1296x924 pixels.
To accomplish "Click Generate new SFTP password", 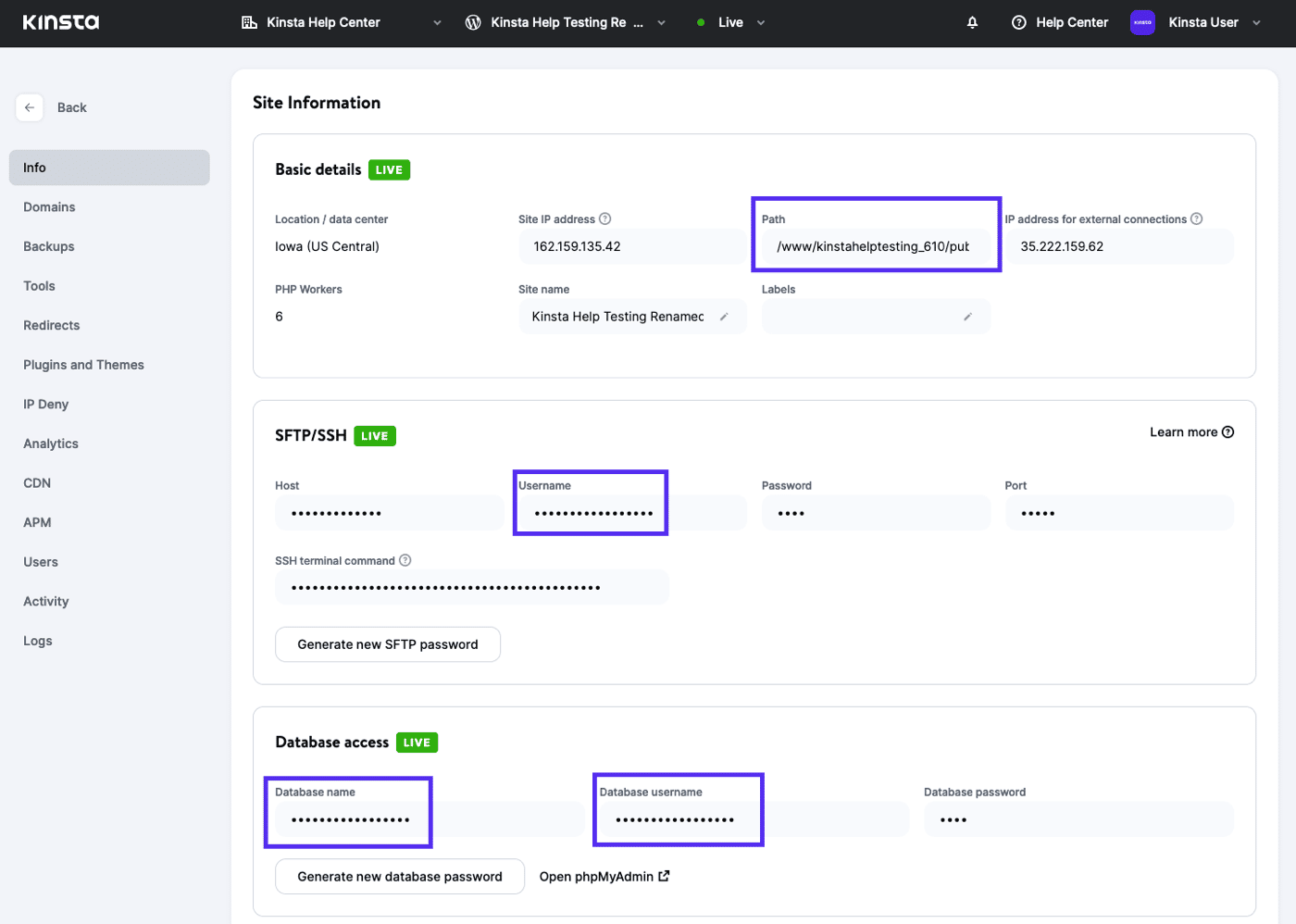I will tap(387, 644).
